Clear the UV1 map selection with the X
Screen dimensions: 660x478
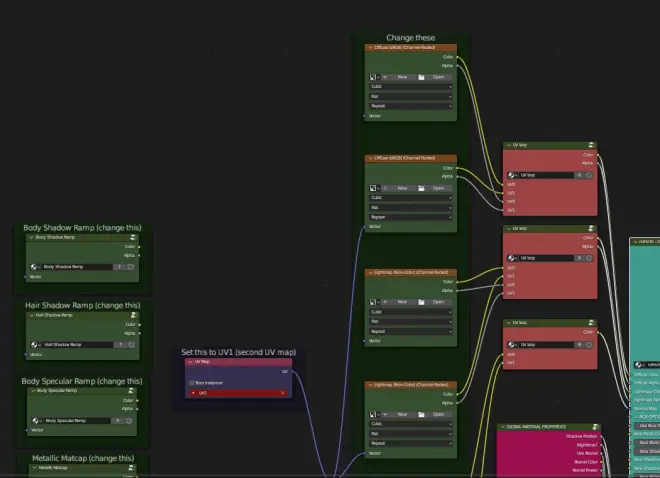[x=282, y=393]
